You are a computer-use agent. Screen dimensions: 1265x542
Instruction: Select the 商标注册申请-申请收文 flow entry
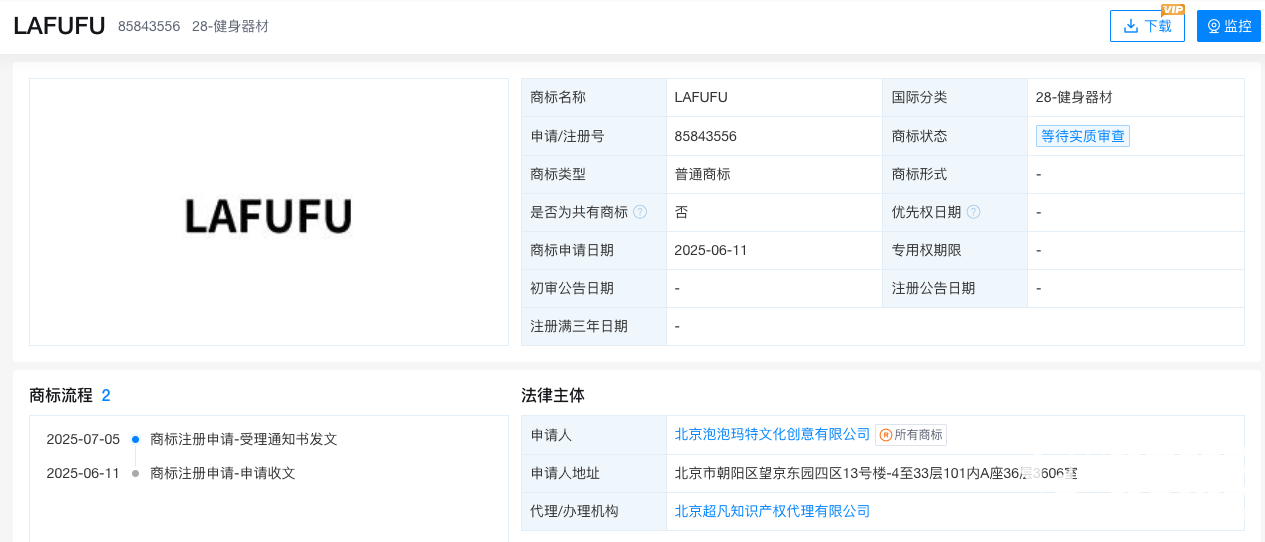pyautogui.click(x=223, y=473)
